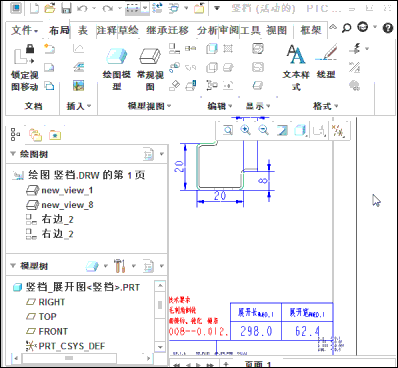
Task: Click the 绘图模型 button
Action: click(117, 69)
